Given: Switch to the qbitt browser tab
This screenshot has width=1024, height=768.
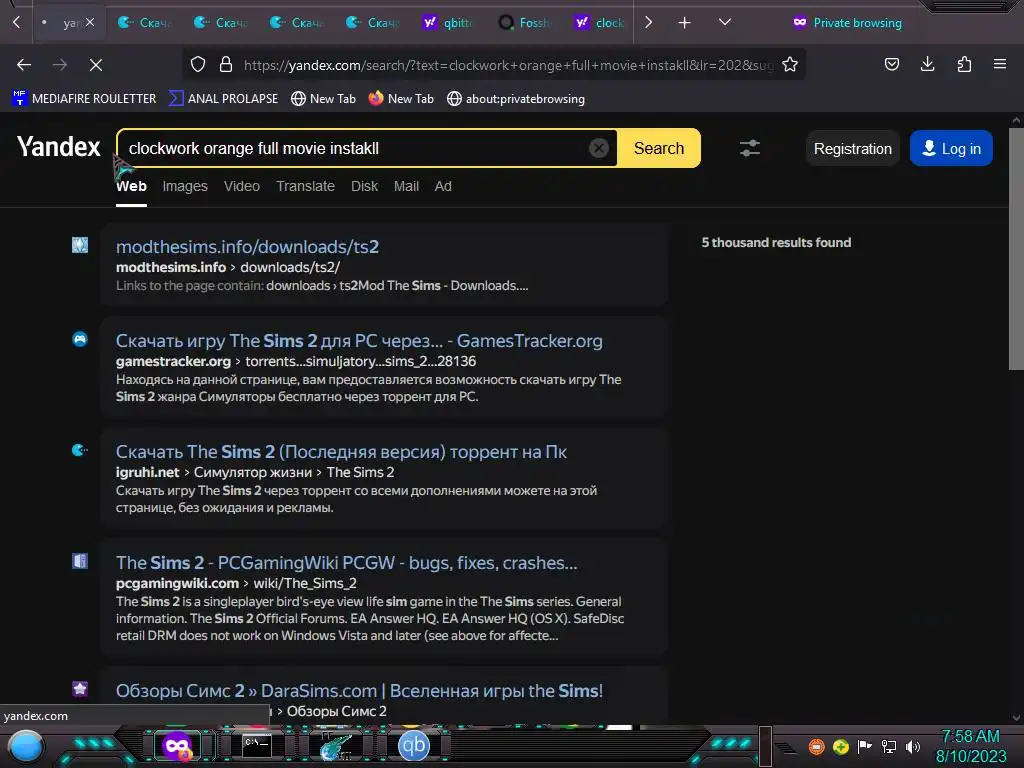Looking at the screenshot, I should 447,23.
